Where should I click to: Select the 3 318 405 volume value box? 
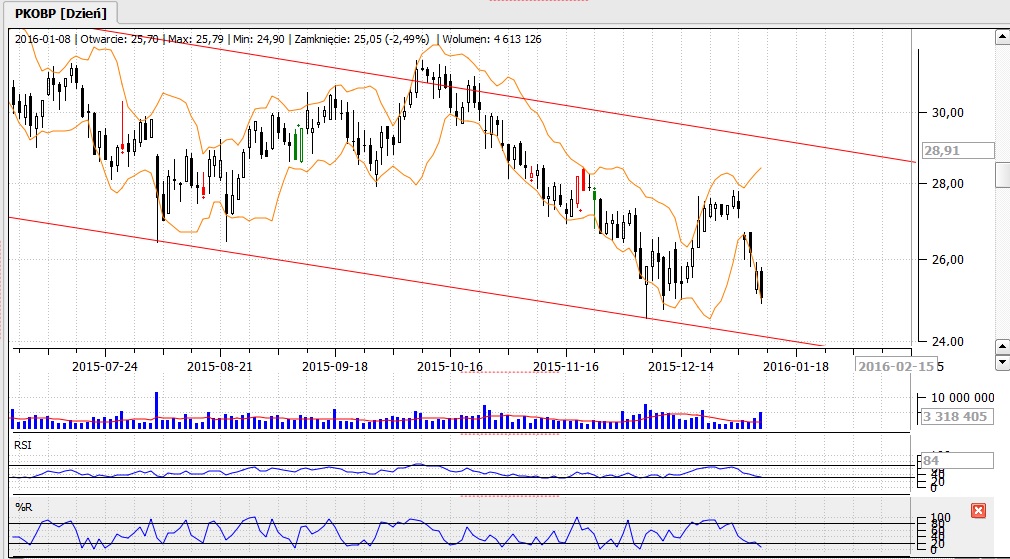(x=955, y=416)
